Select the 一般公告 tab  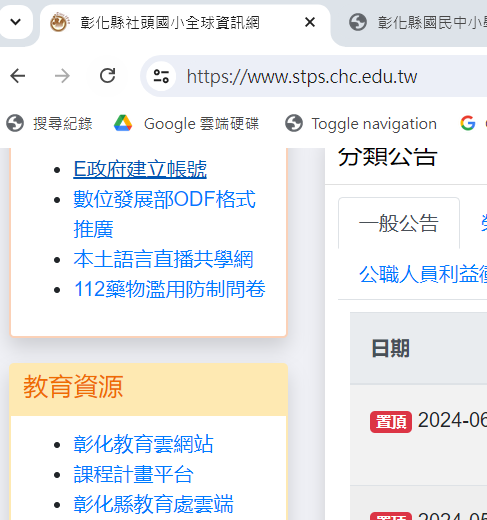399,223
